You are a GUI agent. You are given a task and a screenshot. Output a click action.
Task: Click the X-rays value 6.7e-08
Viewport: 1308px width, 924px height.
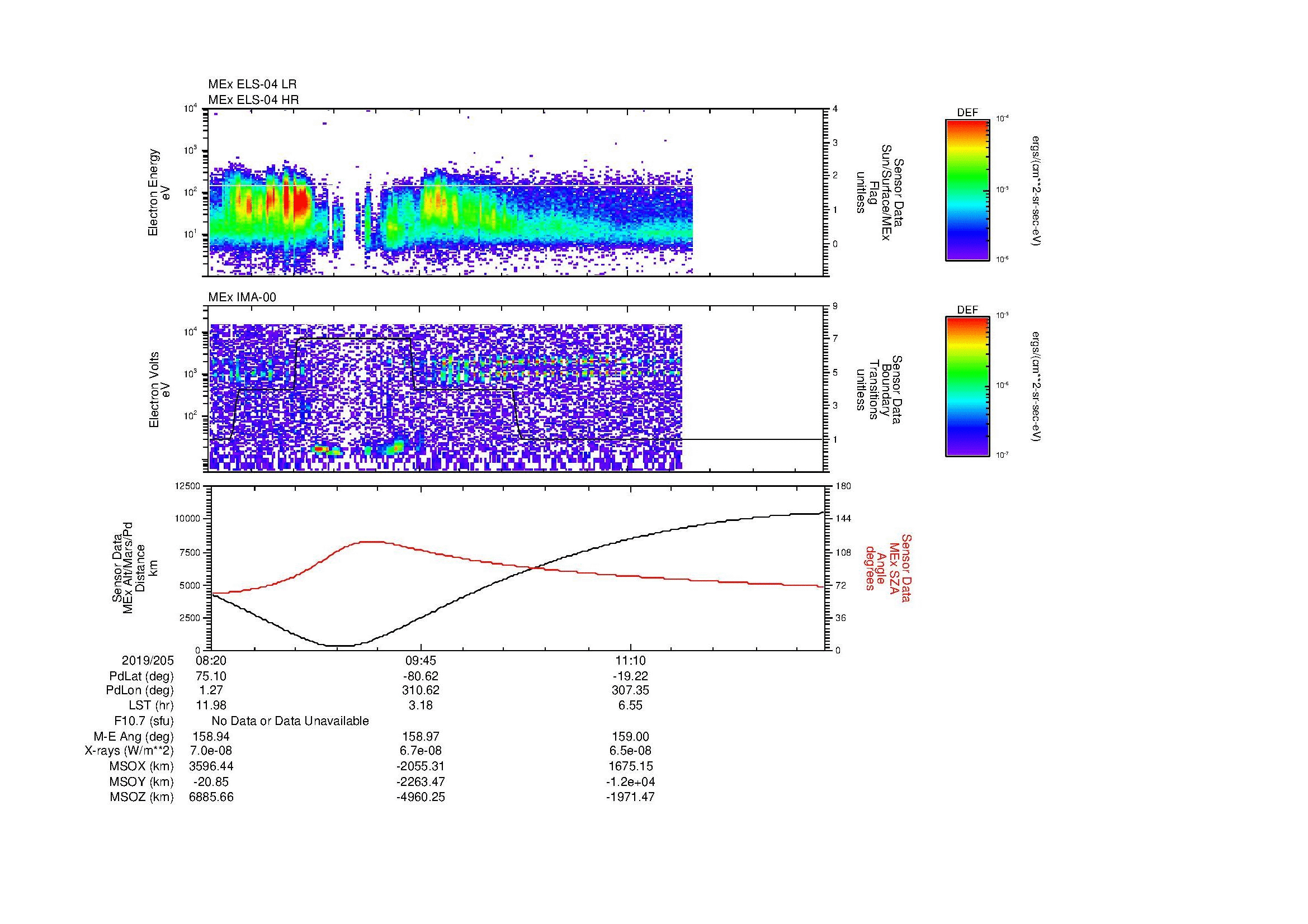pyautogui.click(x=421, y=751)
